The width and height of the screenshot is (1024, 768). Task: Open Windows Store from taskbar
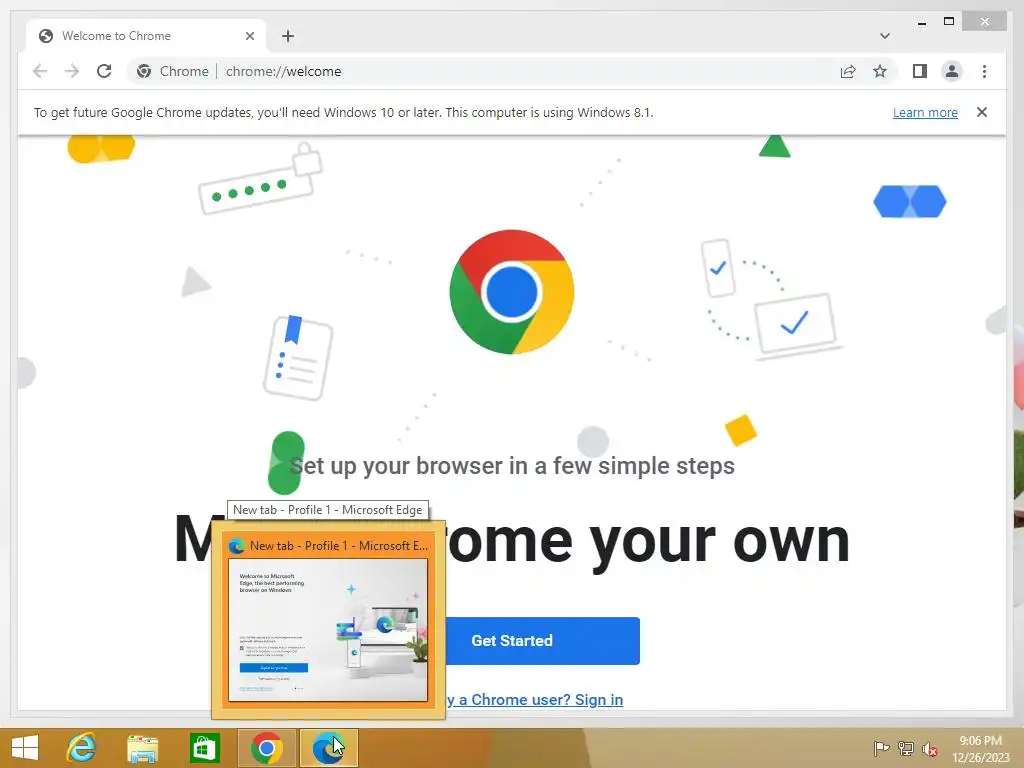tap(204, 748)
